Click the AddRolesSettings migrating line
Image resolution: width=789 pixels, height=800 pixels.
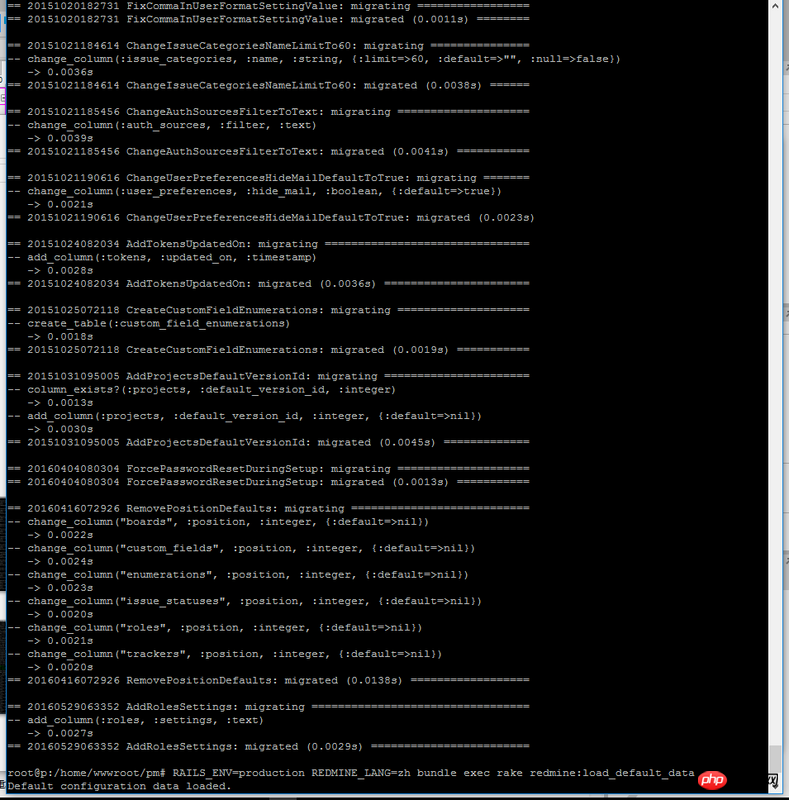click(x=269, y=707)
